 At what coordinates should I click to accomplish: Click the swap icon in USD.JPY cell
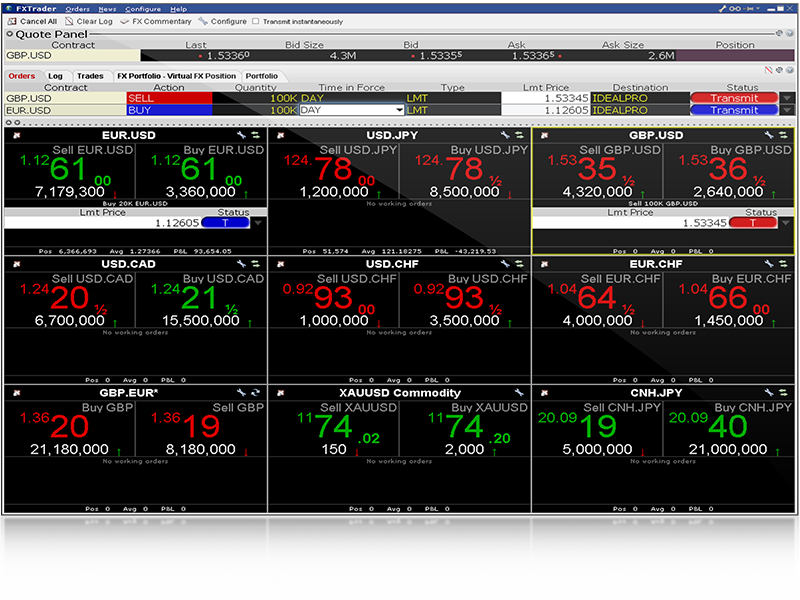point(519,135)
